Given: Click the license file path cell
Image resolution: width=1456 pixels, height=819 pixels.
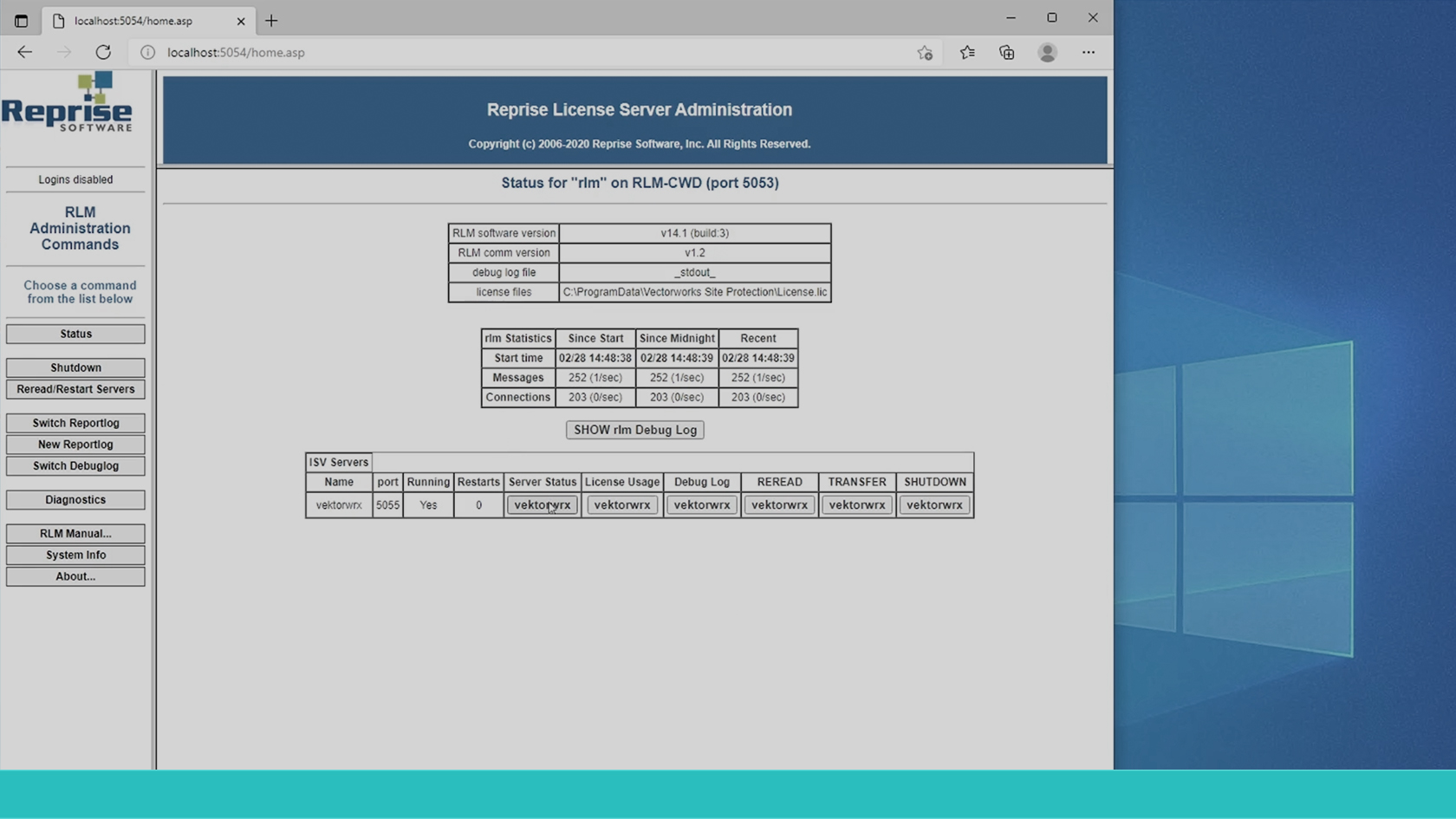Looking at the screenshot, I should (695, 292).
